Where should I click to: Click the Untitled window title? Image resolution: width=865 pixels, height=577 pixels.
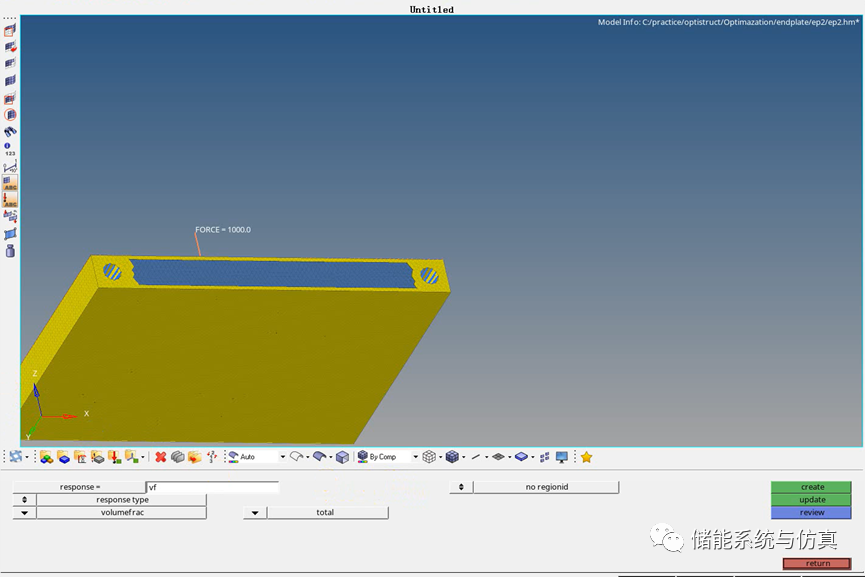coord(431,9)
